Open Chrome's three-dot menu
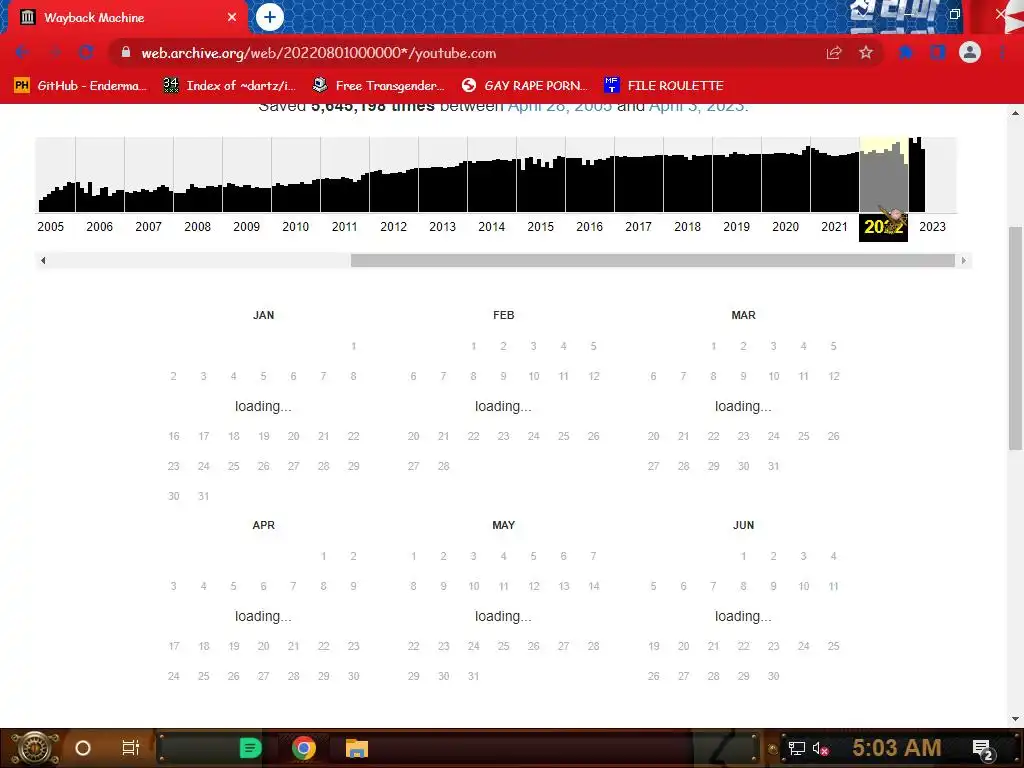1024x768 pixels. coord(1002,53)
